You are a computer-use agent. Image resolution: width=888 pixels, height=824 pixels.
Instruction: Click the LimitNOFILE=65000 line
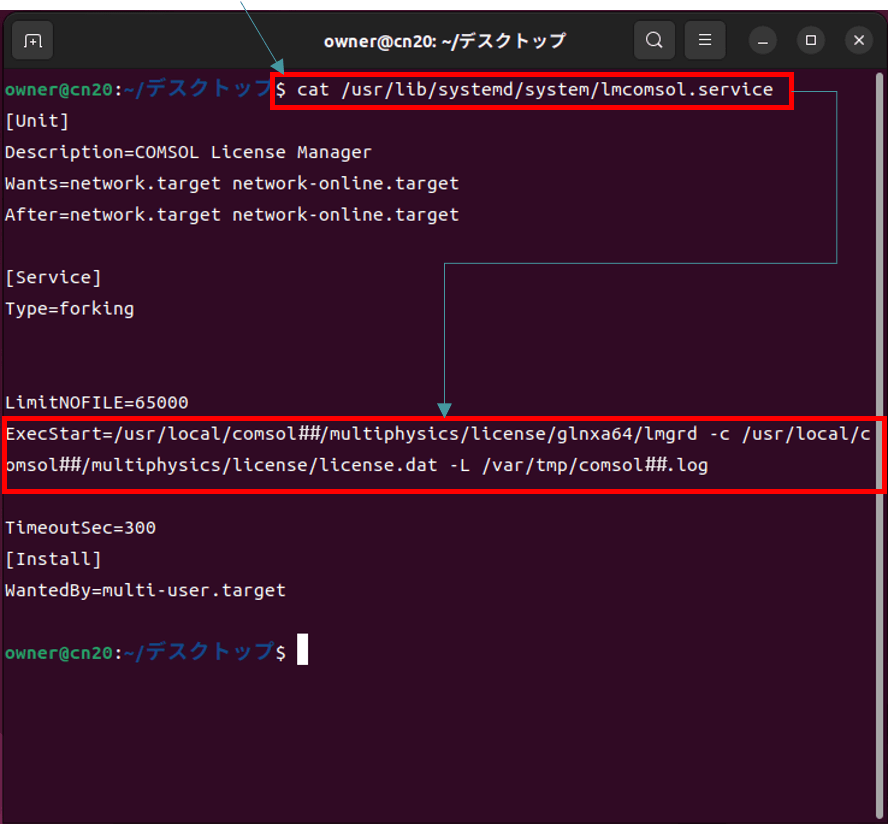click(97, 402)
